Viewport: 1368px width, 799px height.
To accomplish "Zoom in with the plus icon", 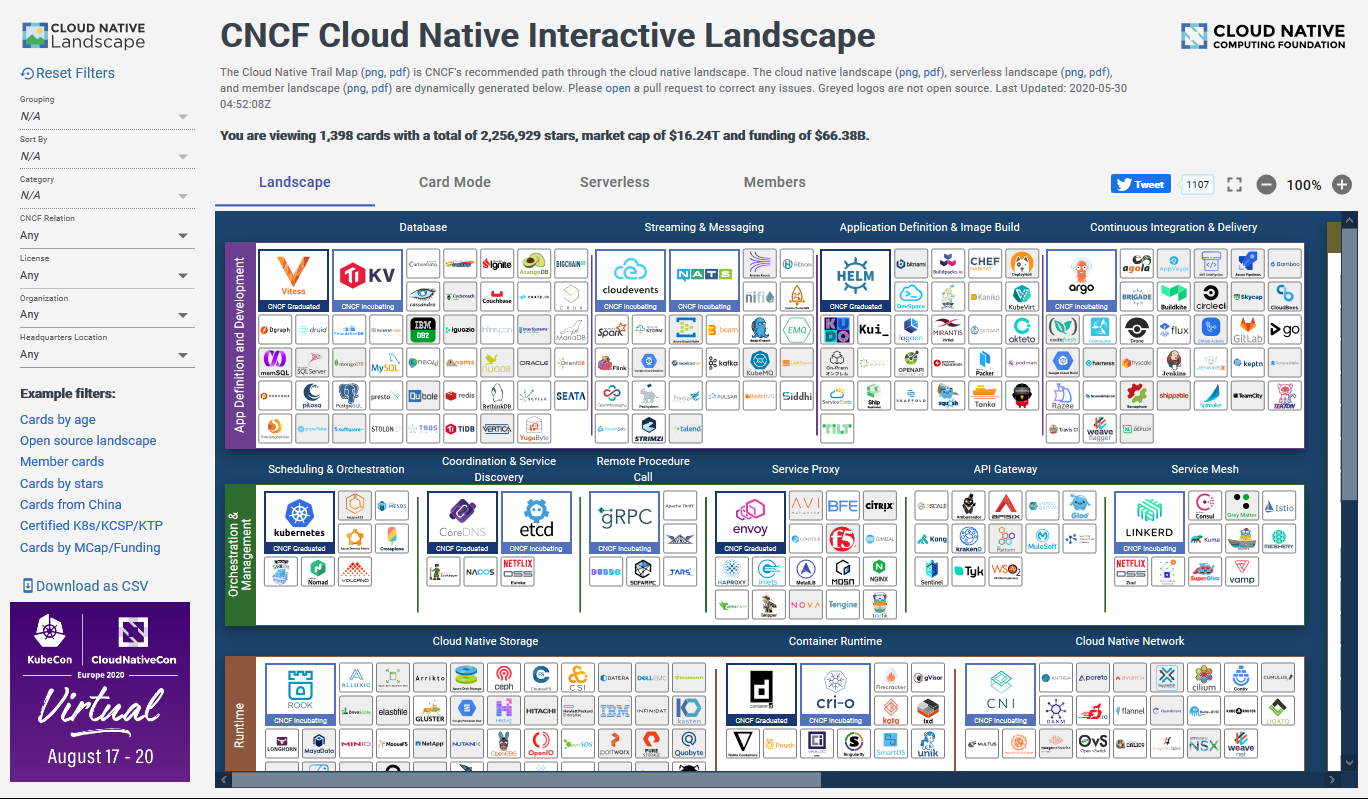I will (x=1342, y=185).
